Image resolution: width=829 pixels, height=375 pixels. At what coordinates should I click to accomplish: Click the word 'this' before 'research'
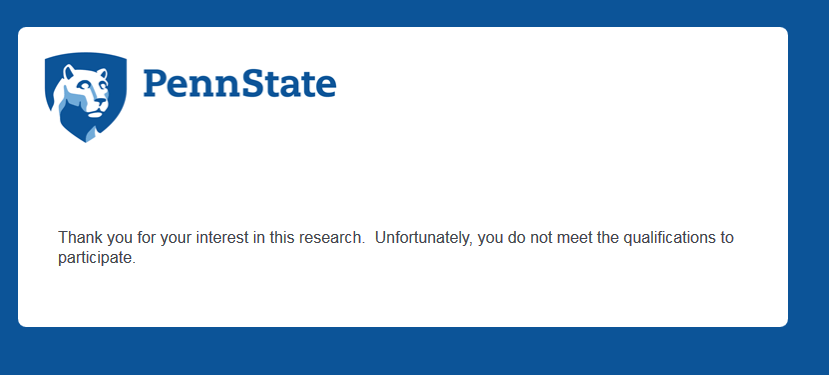click(x=282, y=237)
